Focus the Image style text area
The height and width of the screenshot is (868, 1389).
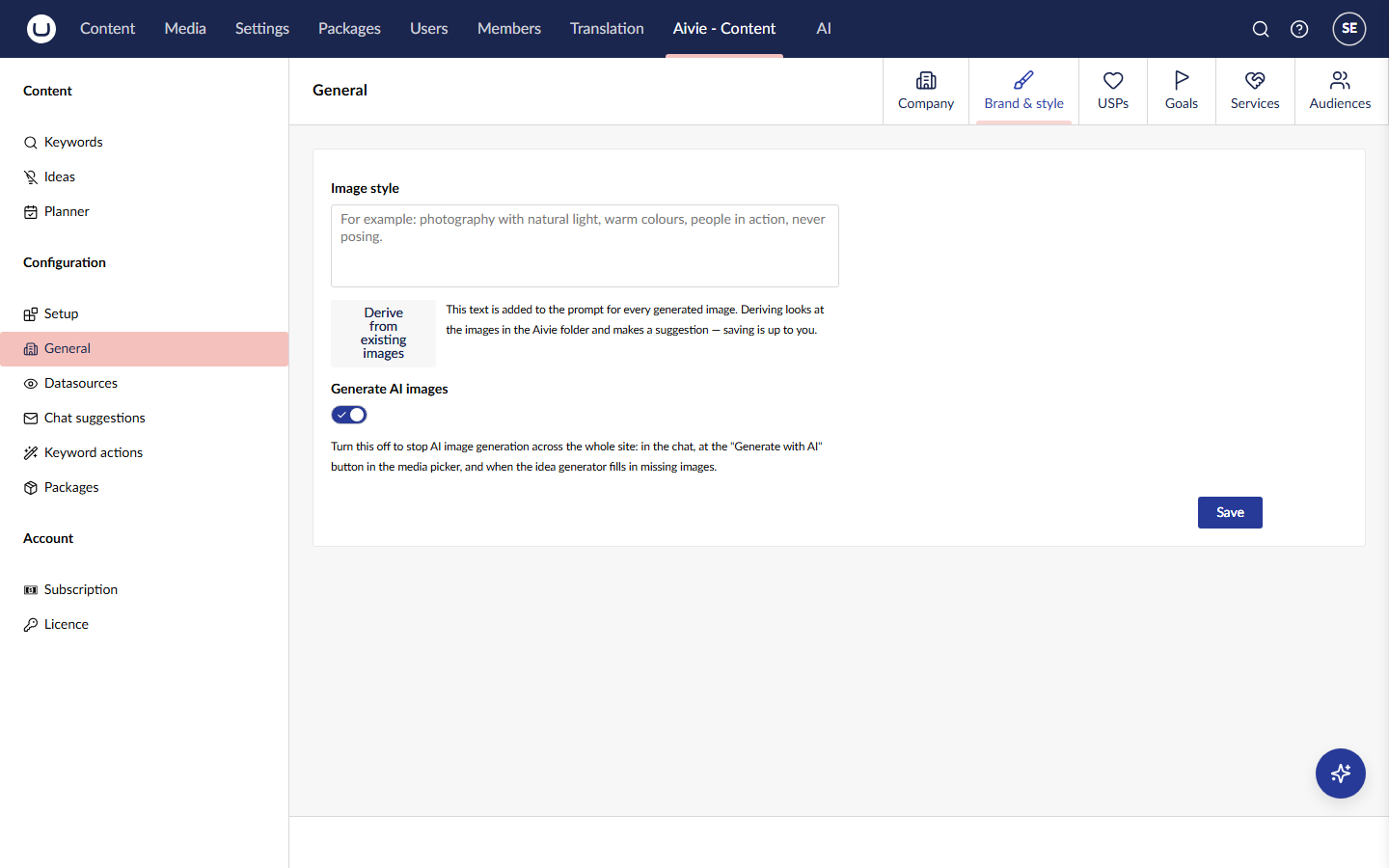[585, 246]
